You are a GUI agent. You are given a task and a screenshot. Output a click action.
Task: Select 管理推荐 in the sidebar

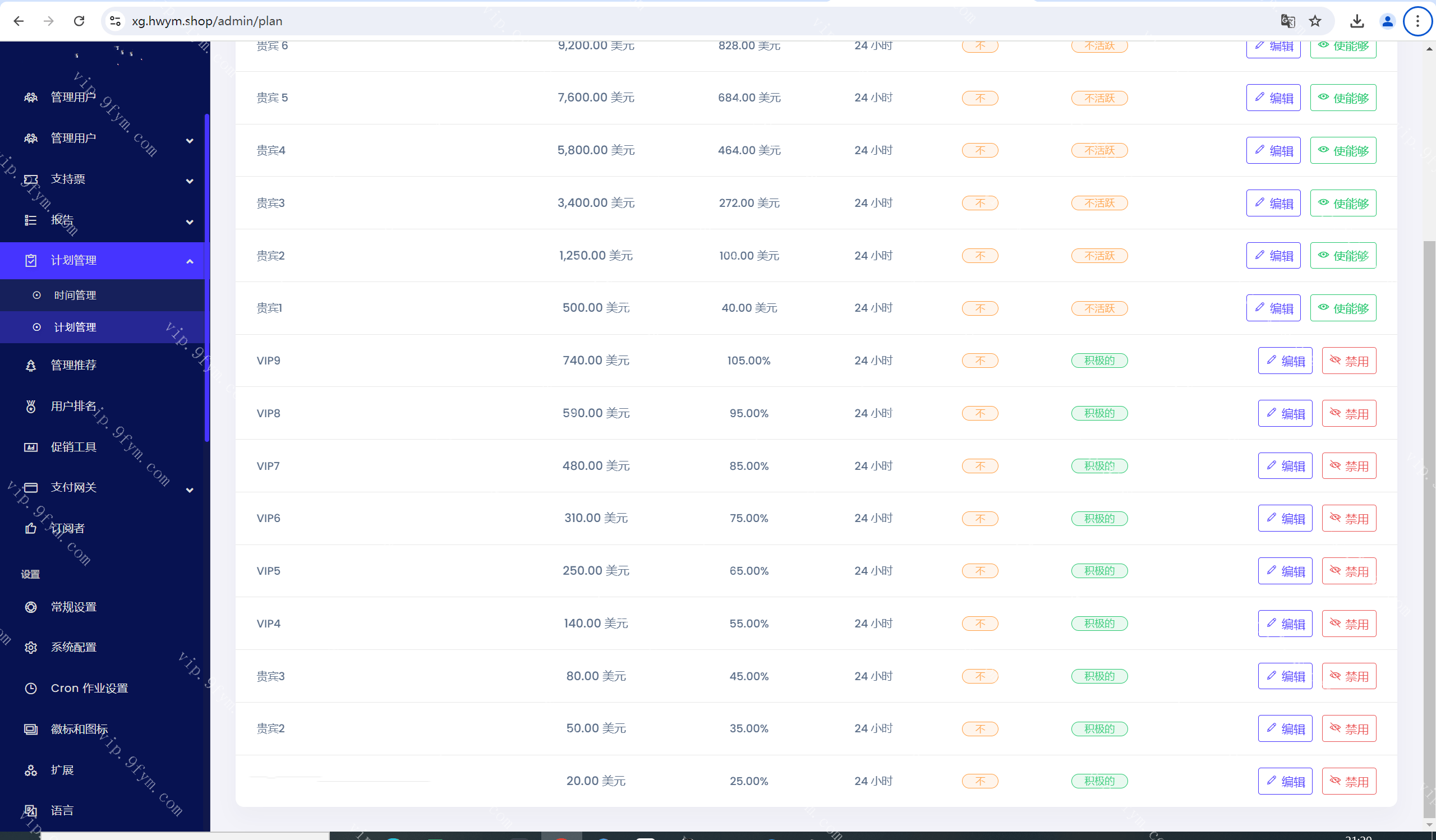[74, 365]
